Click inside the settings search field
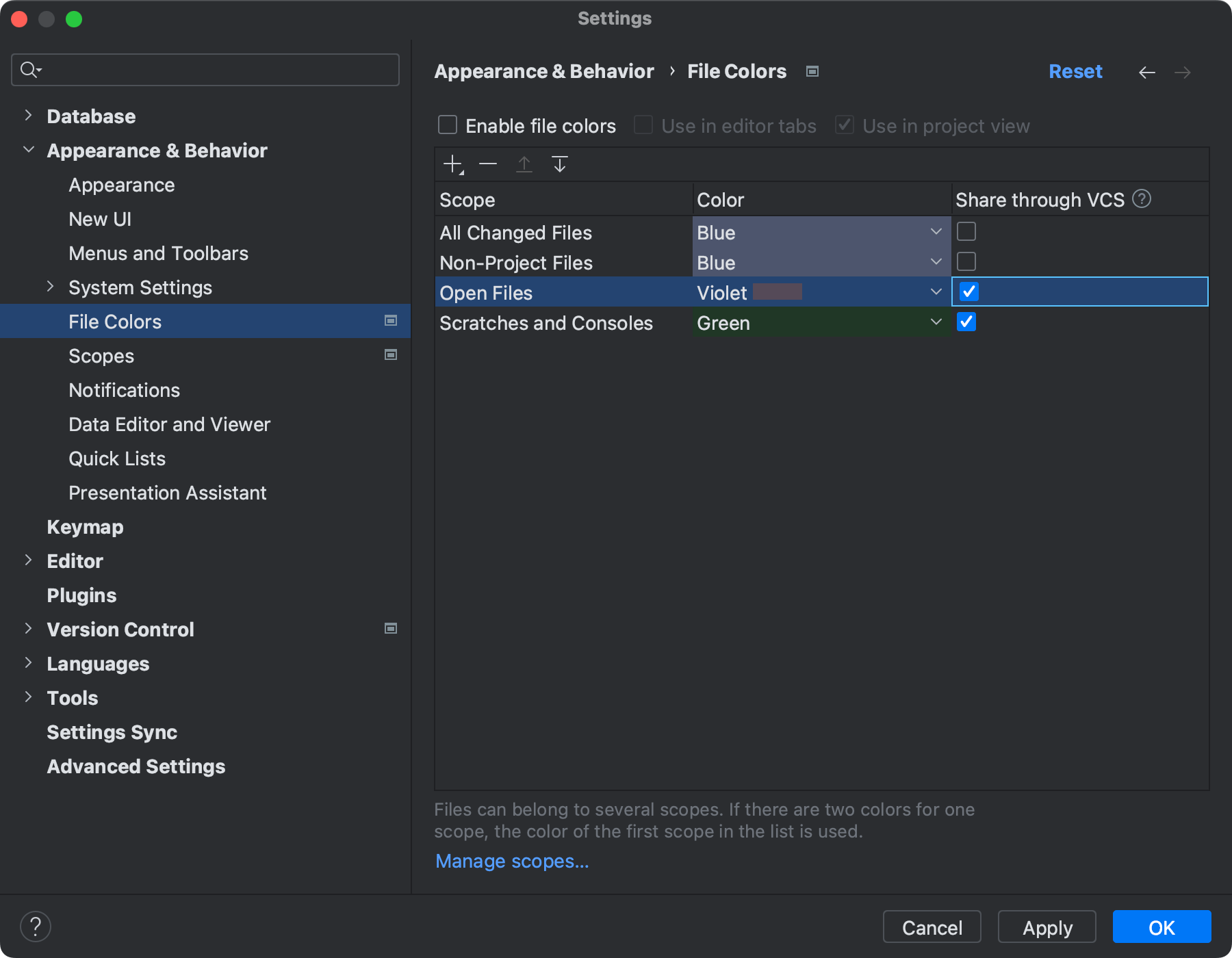The height and width of the screenshot is (958, 1232). [205, 69]
